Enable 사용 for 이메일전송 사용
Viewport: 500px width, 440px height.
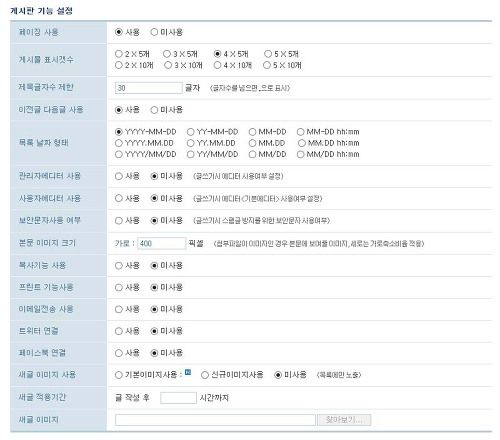[x=119, y=309]
